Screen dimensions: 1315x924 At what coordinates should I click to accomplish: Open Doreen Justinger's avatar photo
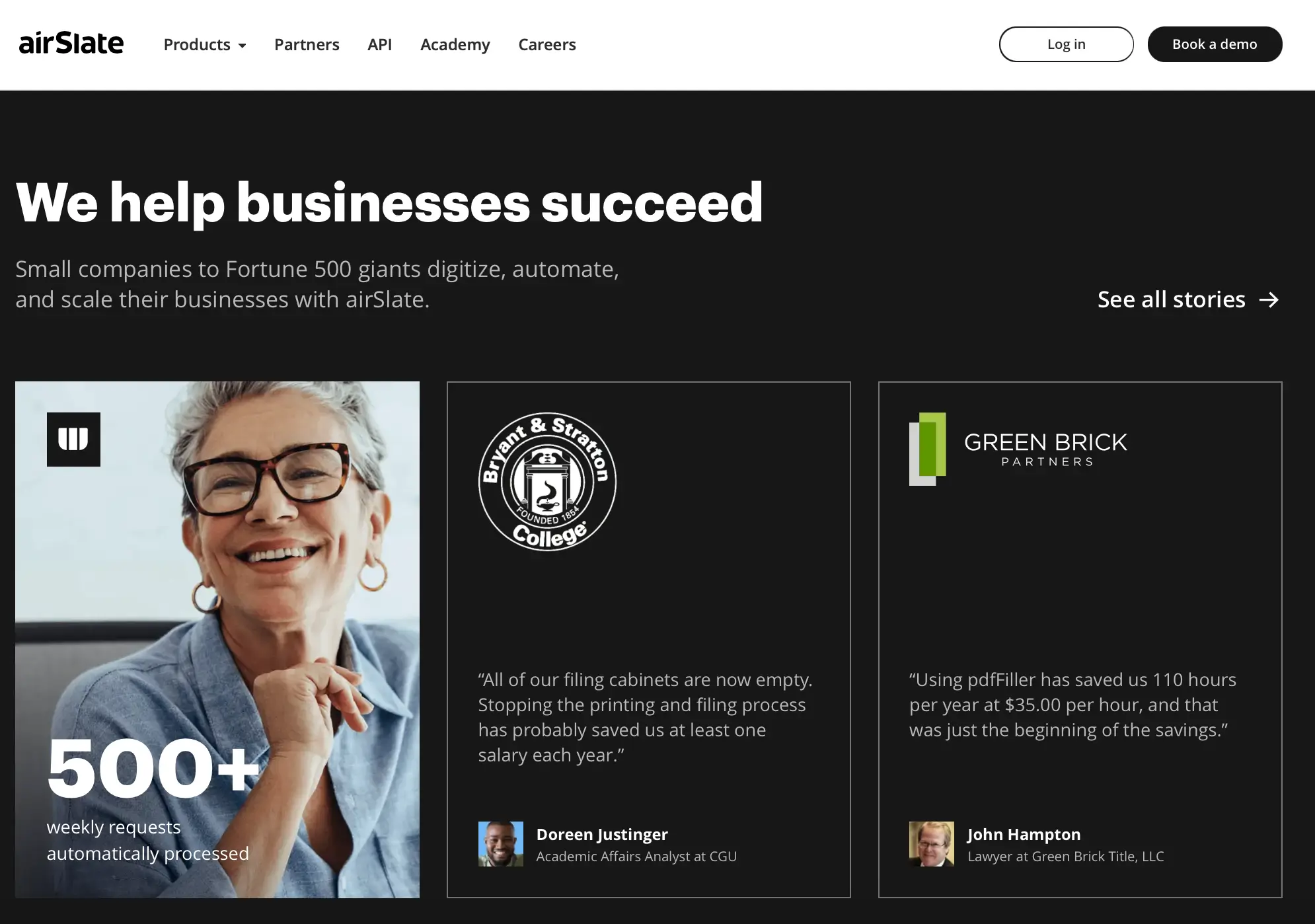[x=500, y=844]
